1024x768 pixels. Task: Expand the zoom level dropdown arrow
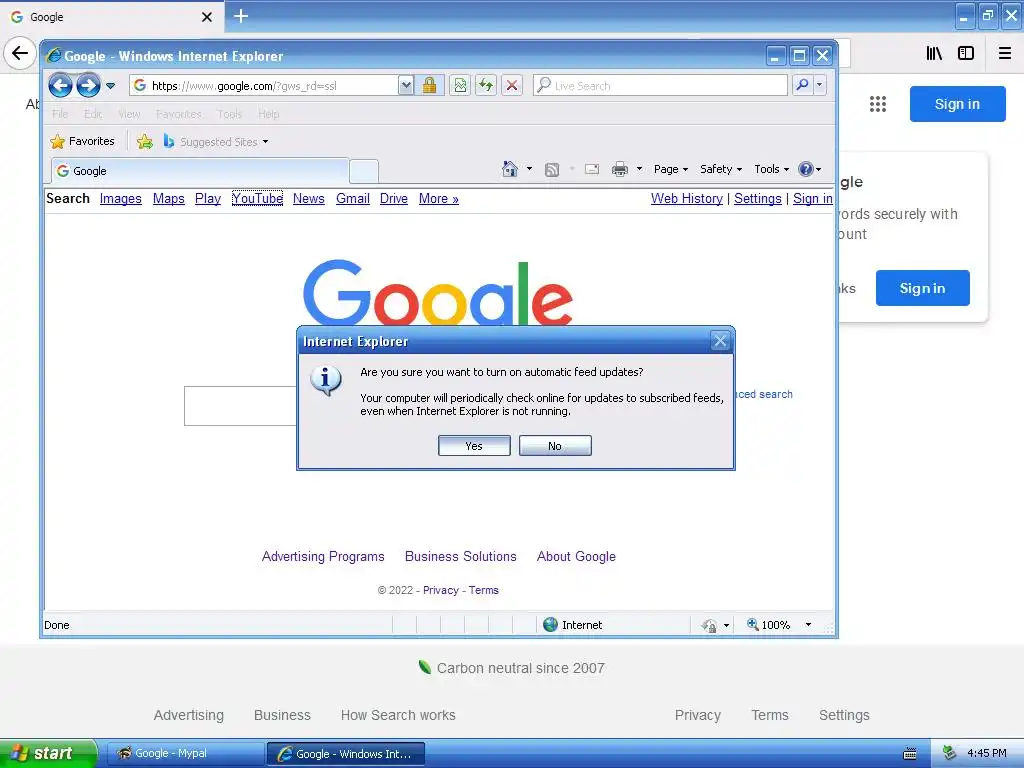pyautogui.click(x=808, y=625)
